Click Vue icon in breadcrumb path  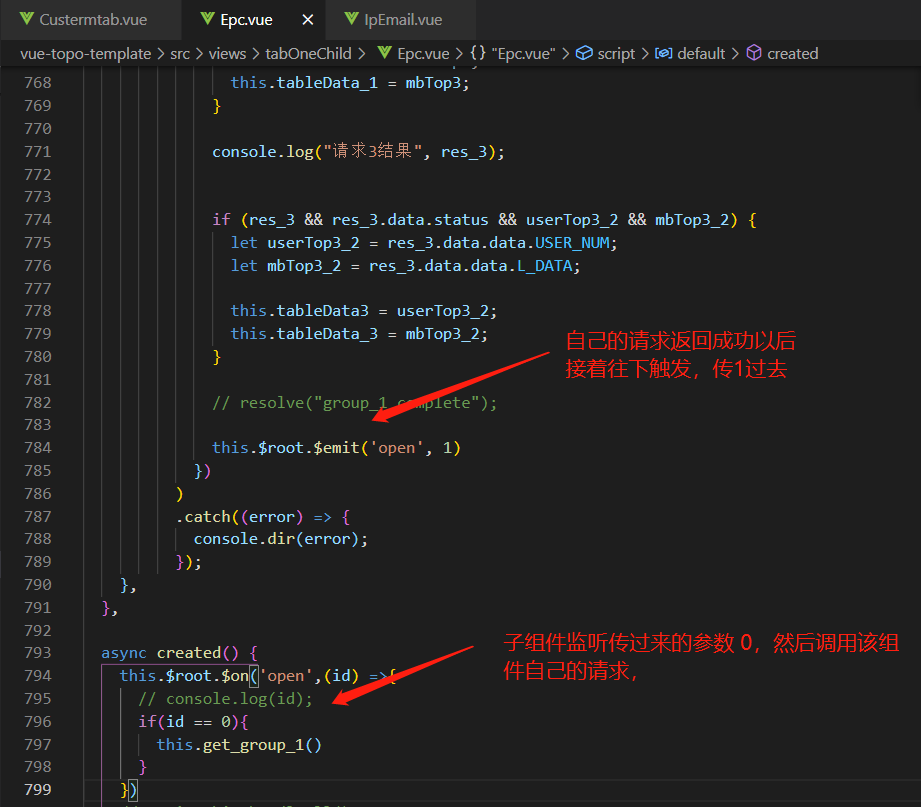385,53
